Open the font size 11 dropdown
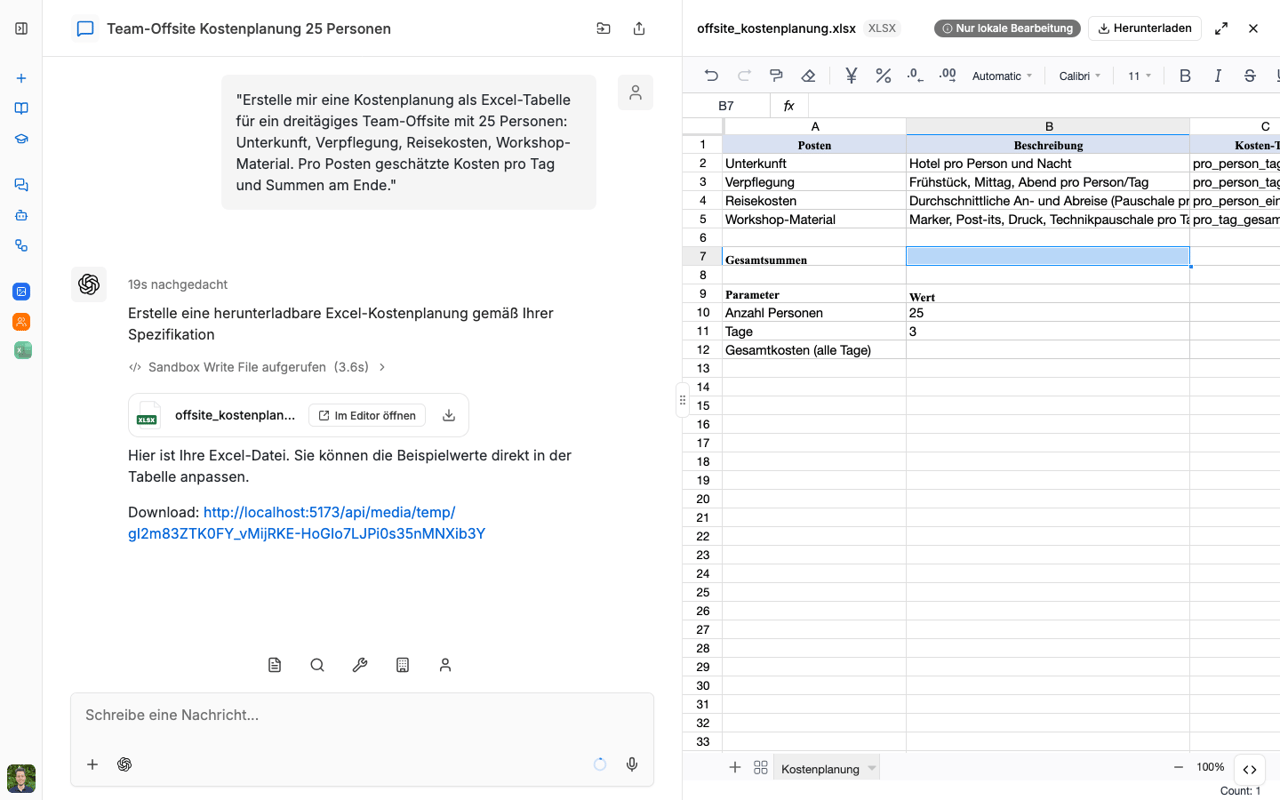The image size is (1280, 800). pos(1140,76)
